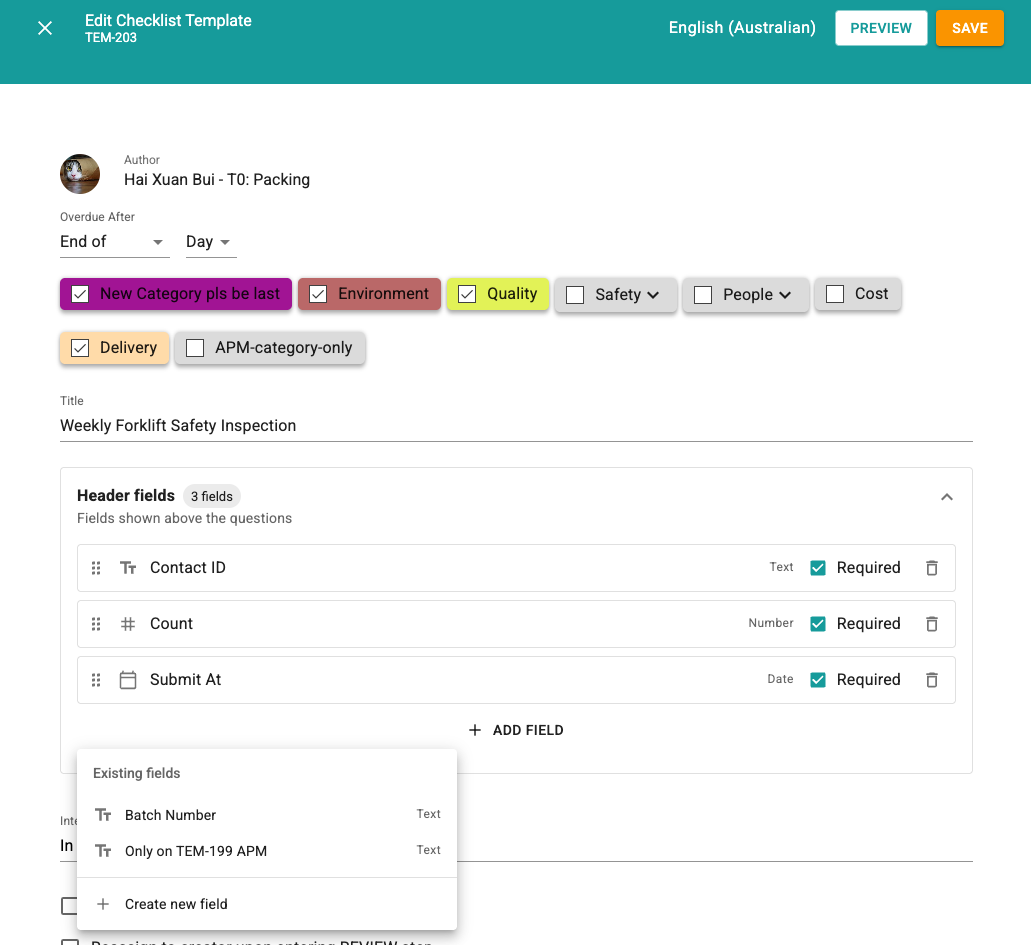Viewport: 1031px width, 945px height.
Task: Collapse the Header fields section
Action: point(947,497)
